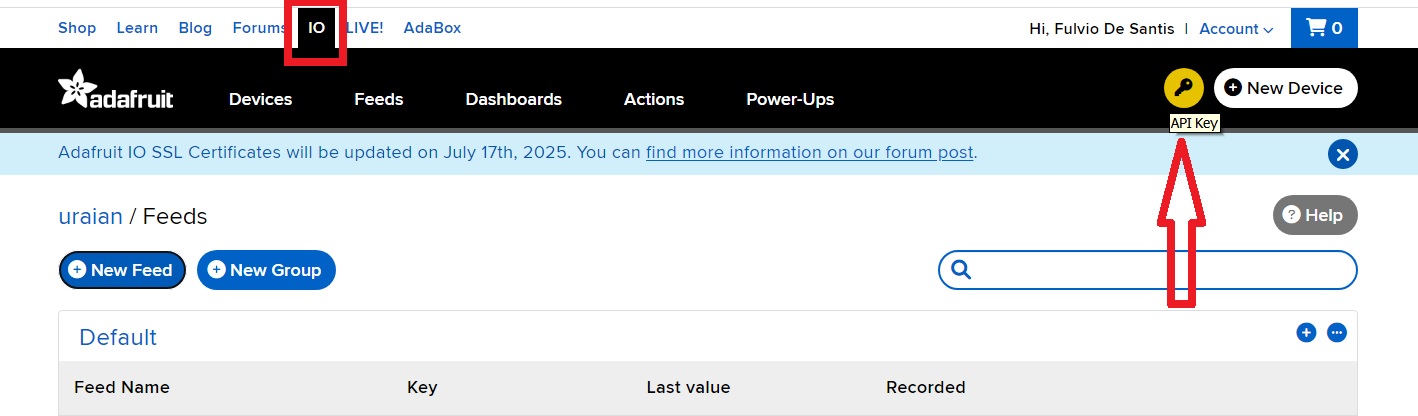Create a New Group

click(x=266, y=270)
